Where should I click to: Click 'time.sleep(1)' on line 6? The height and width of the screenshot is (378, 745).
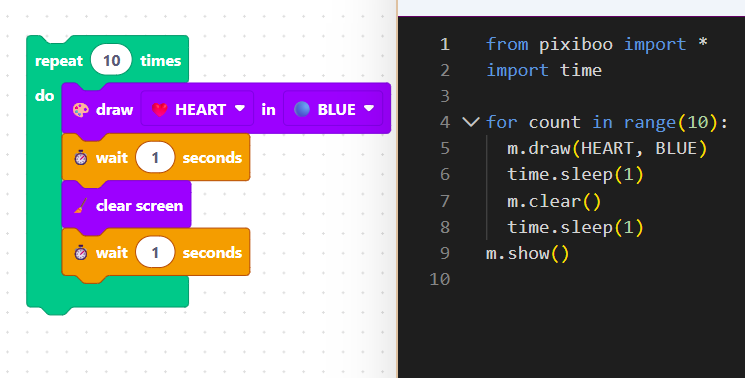575,175
